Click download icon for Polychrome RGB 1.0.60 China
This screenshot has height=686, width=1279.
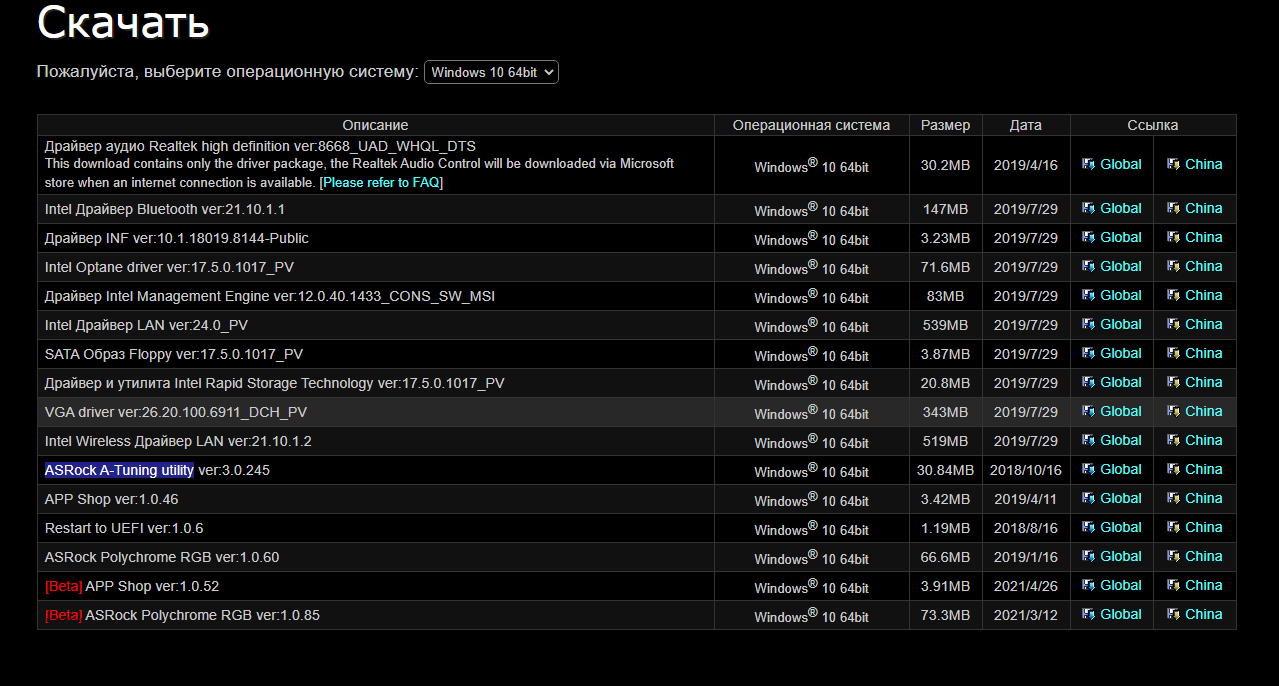coord(1173,557)
